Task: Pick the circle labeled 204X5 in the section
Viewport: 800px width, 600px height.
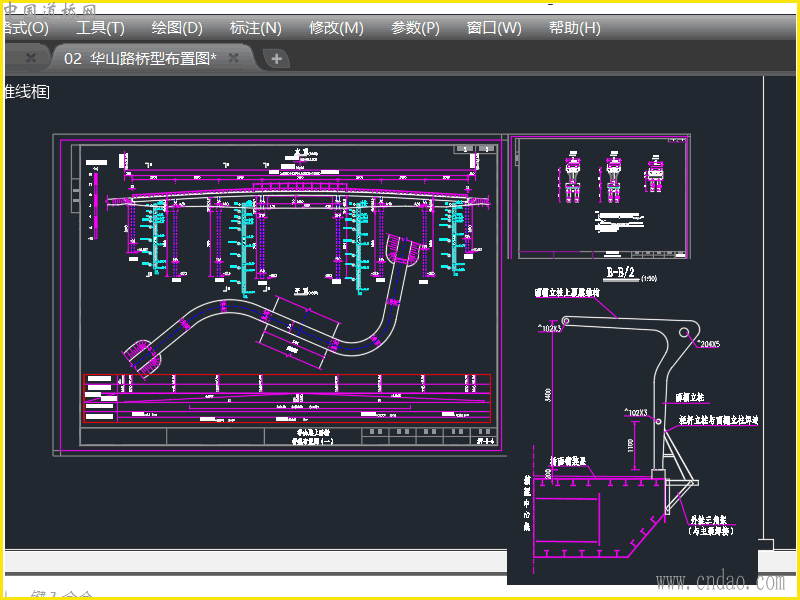Action: 684,333
